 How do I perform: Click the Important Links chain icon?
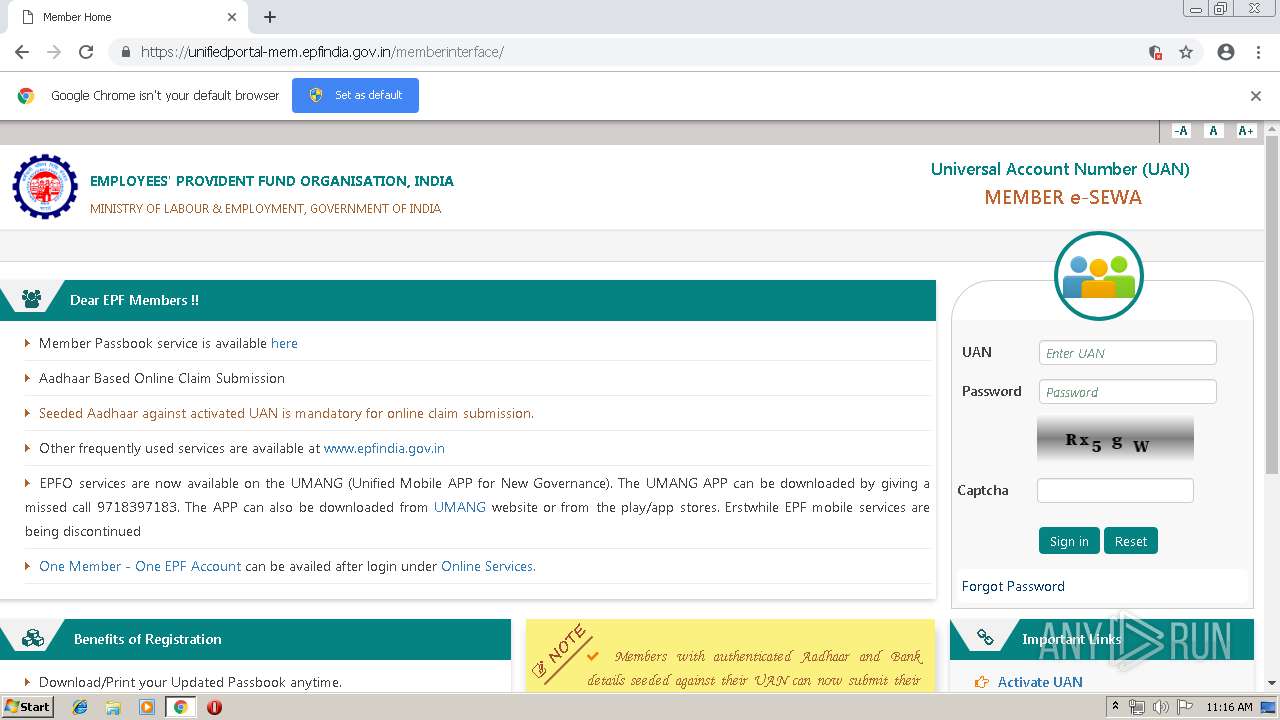pyautogui.click(x=985, y=638)
